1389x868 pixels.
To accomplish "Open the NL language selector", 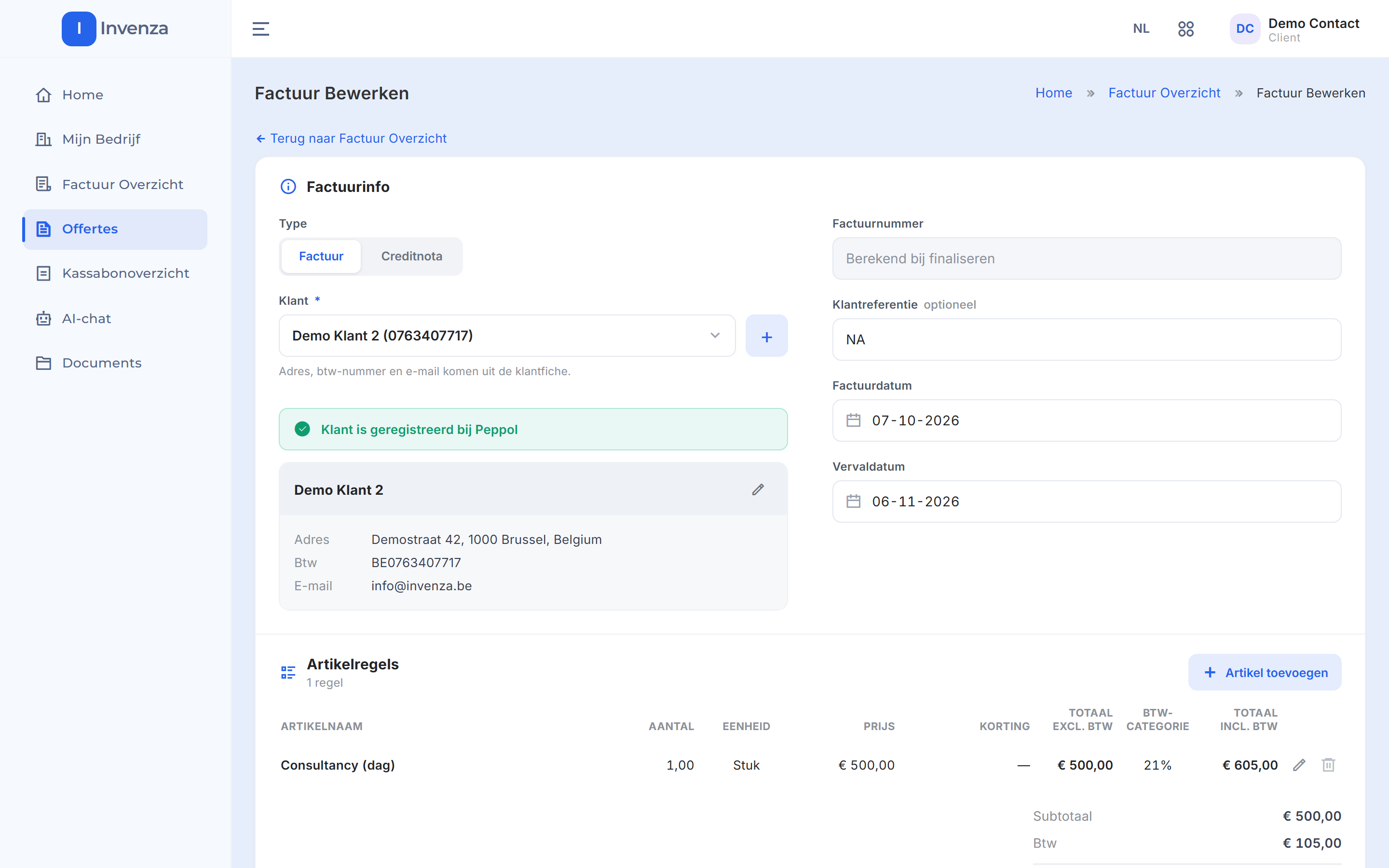I will [x=1141, y=29].
